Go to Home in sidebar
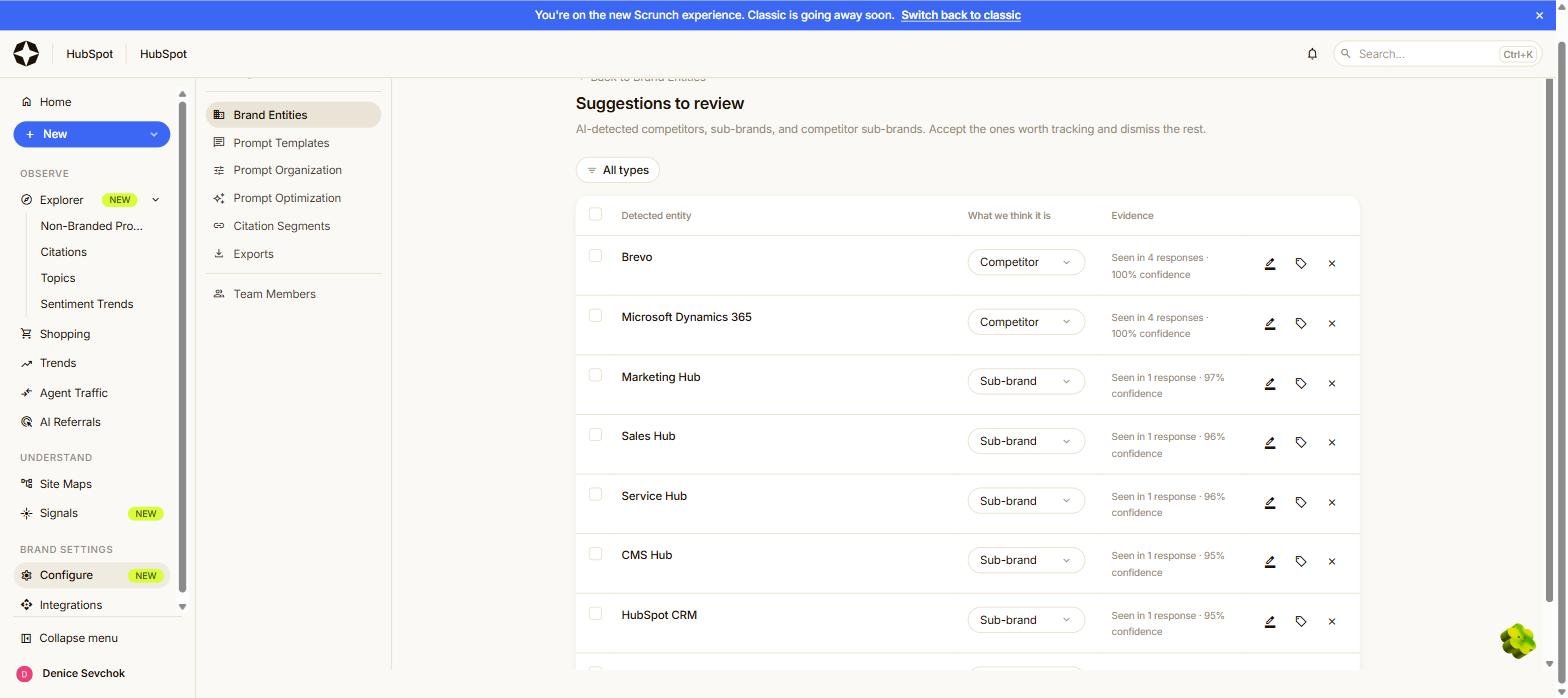This screenshot has height=698, width=1568. point(92,102)
